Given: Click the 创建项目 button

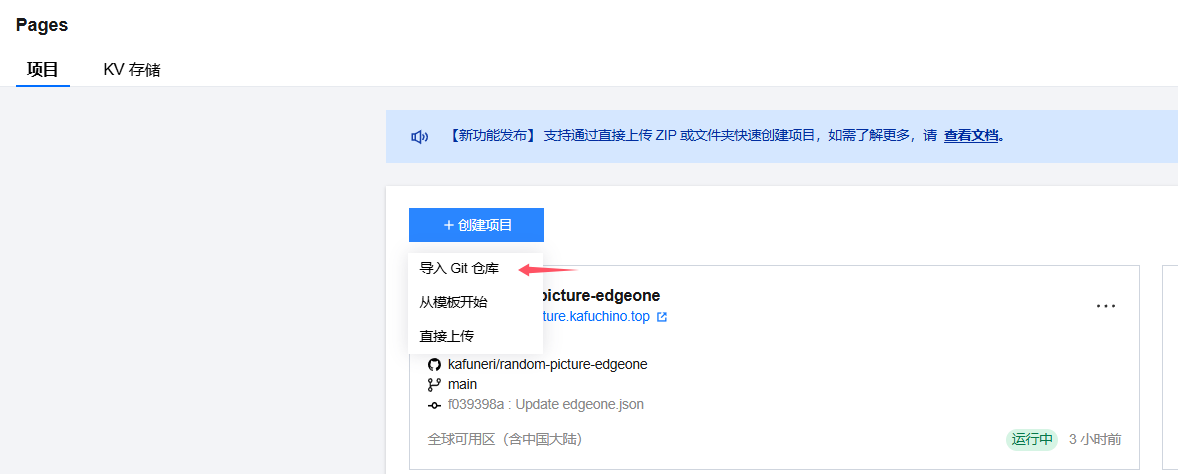Looking at the screenshot, I should pyautogui.click(x=476, y=225).
